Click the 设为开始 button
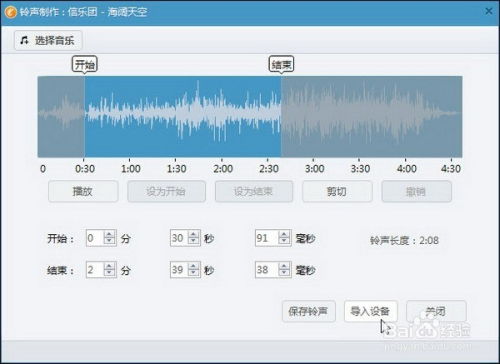 click(166, 192)
